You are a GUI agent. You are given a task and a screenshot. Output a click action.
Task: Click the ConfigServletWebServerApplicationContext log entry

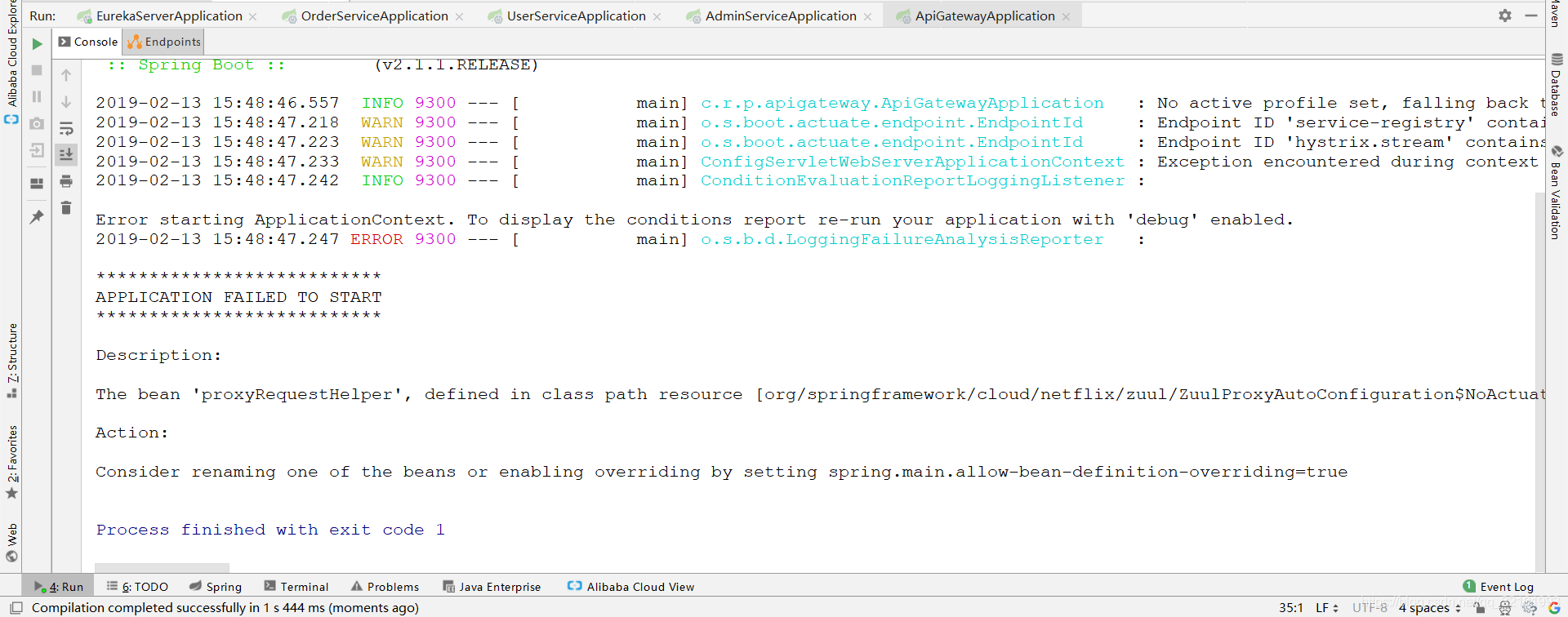click(912, 162)
